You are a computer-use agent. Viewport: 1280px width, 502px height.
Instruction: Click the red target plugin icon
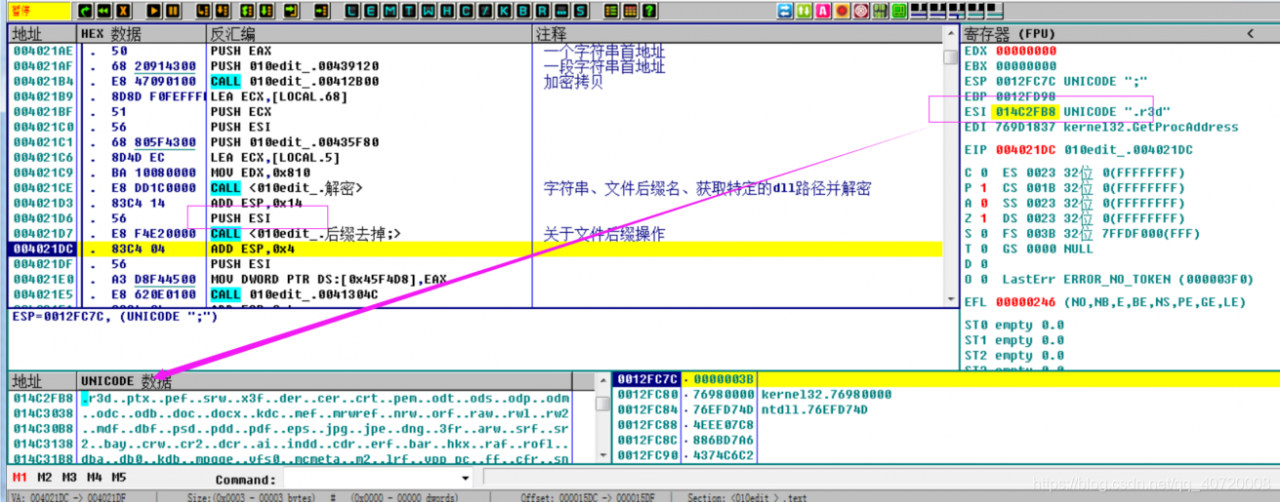coord(861,10)
